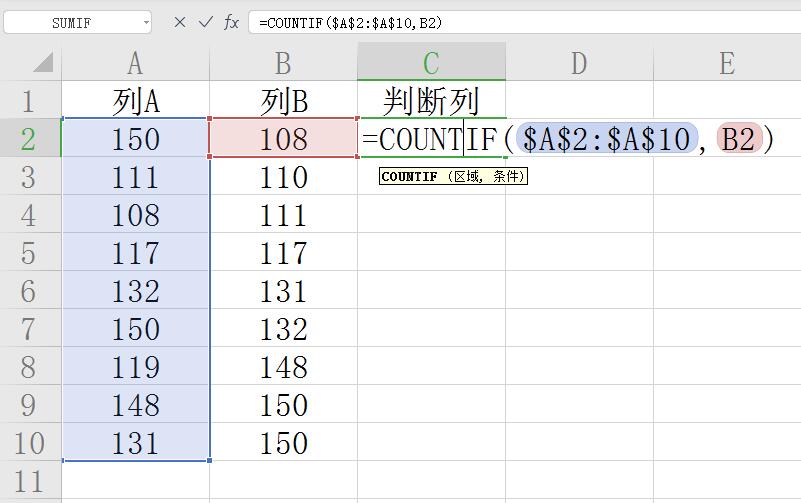
Task: Click the Select All corner triangle
Action: click(x=42, y=64)
